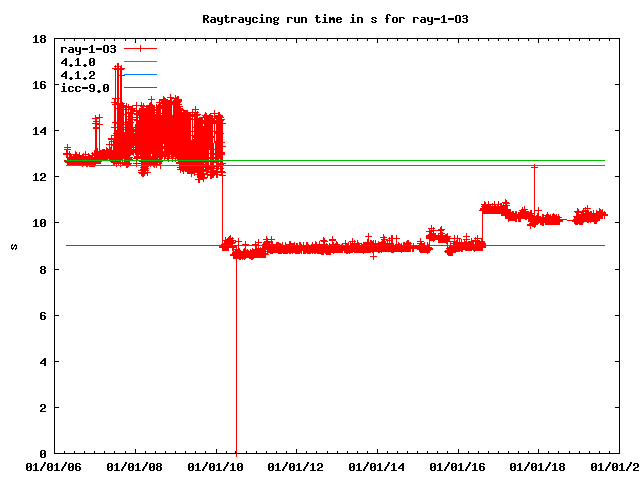The width and height of the screenshot is (640, 480).
Task: Click y-axis tick label 0
Action: click(43, 454)
